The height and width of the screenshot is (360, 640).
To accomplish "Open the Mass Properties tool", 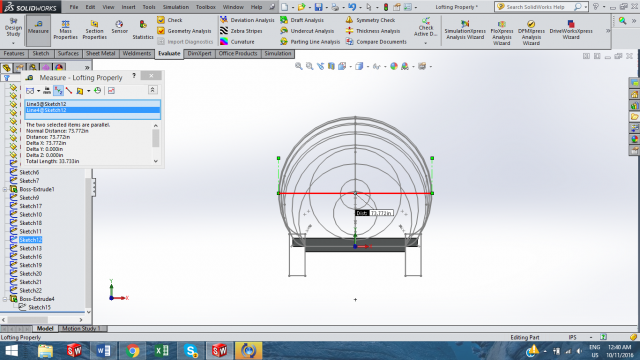I will tap(65, 30).
